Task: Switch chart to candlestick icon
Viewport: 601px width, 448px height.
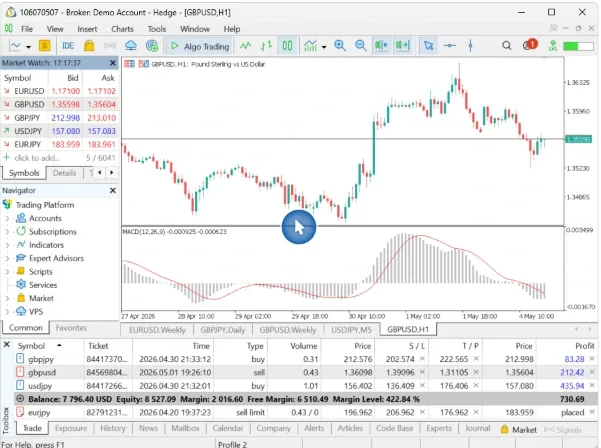Action: [287, 46]
